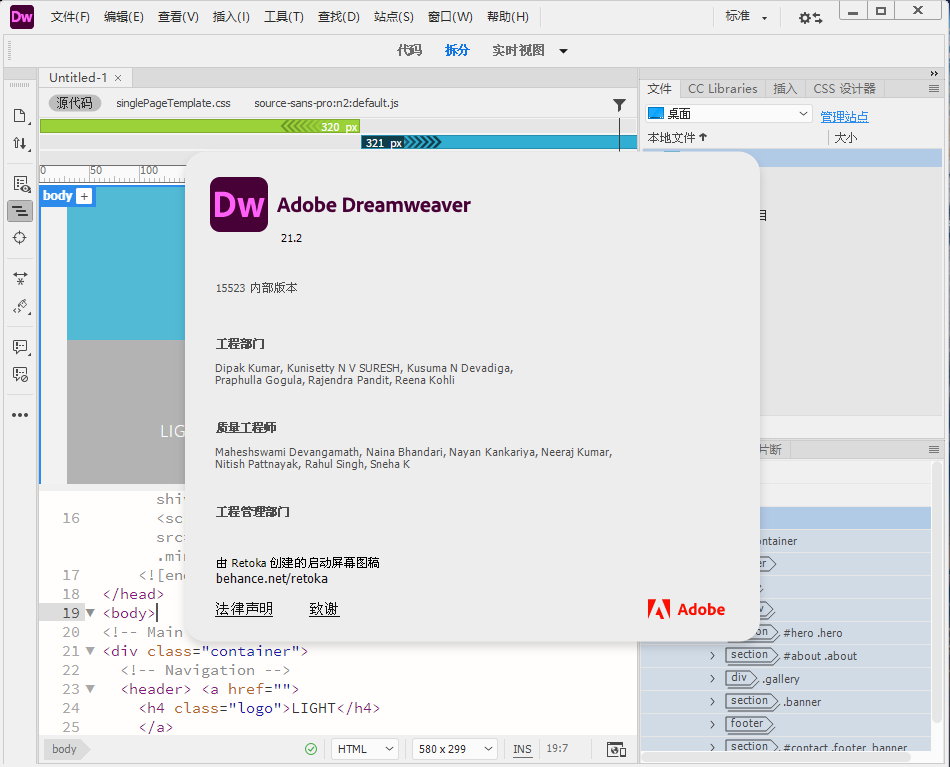Open the 标准 workspace dropdown
The height and width of the screenshot is (767, 950).
[746, 16]
